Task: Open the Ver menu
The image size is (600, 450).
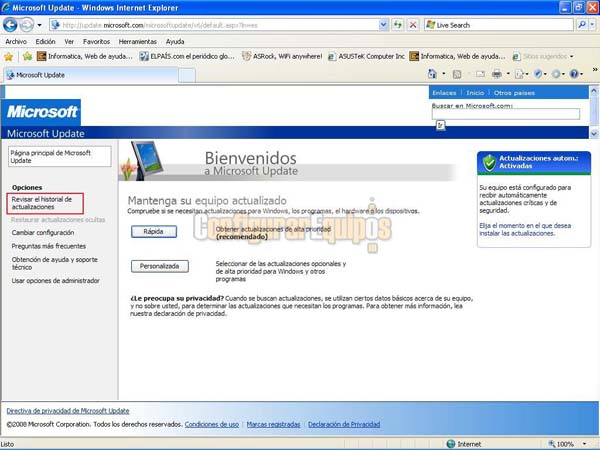Action: point(69,41)
